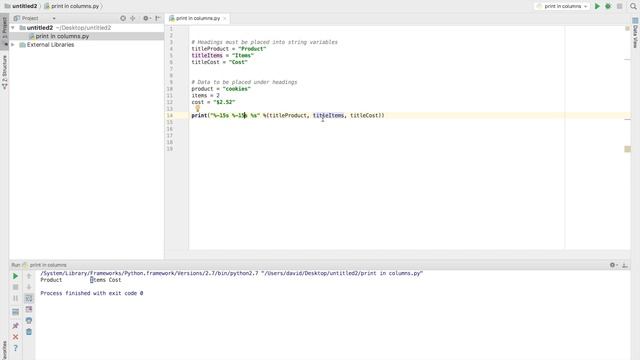Open the Data View side tab
The height and width of the screenshot is (360, 640).
pyautogui.click(x=635, y=33)
